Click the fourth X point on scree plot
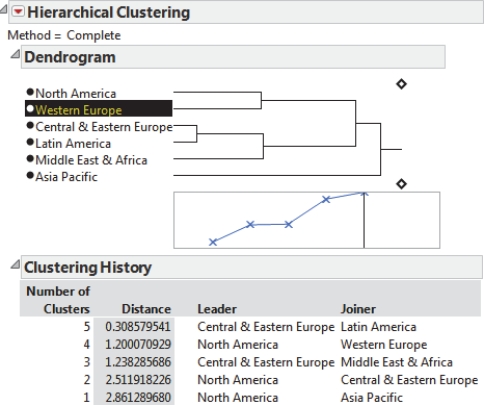 (x=326, y=199)
